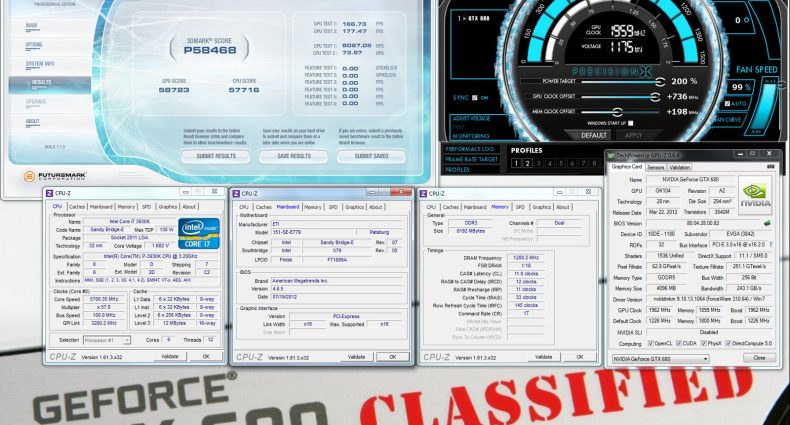Open OPTIONS in 3DMark sidebar
Viewport: 790px width, 425px height.
click(x=34, y=45)
